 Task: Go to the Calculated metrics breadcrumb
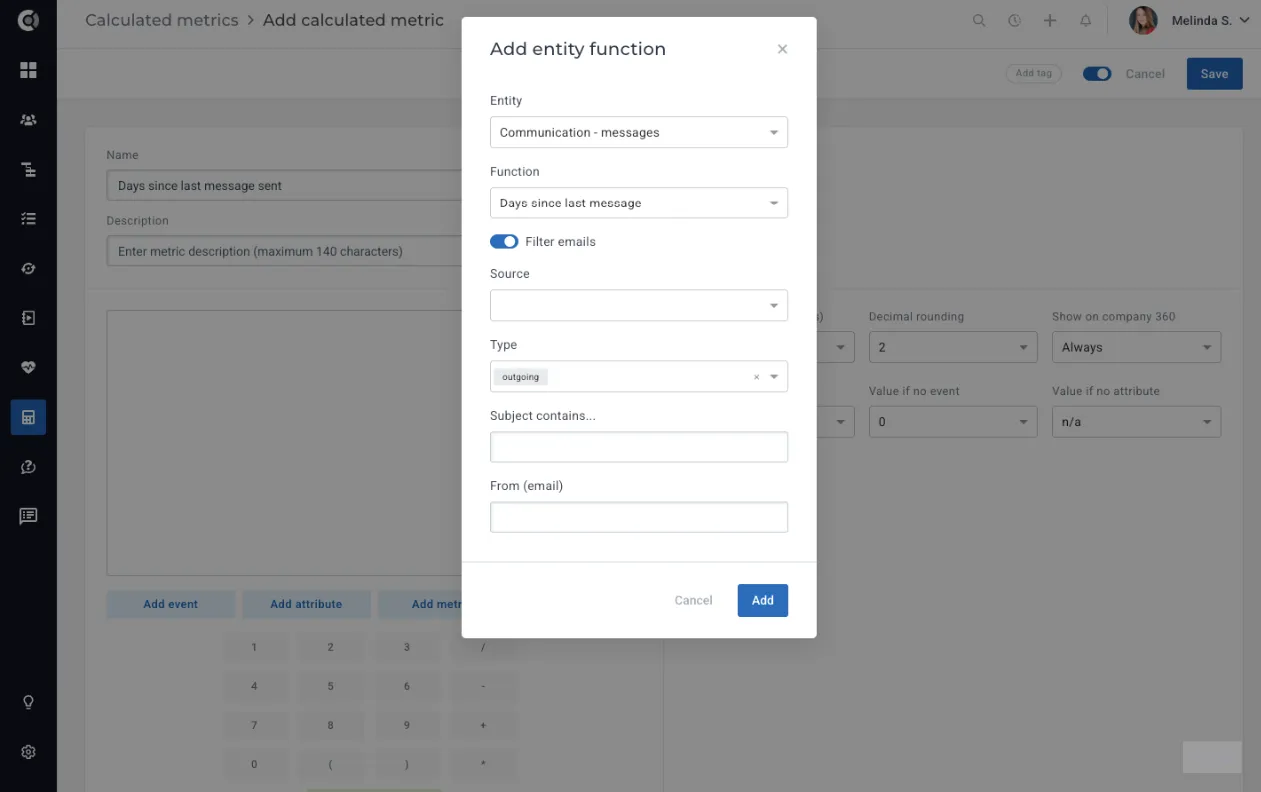tap(162, 20)
